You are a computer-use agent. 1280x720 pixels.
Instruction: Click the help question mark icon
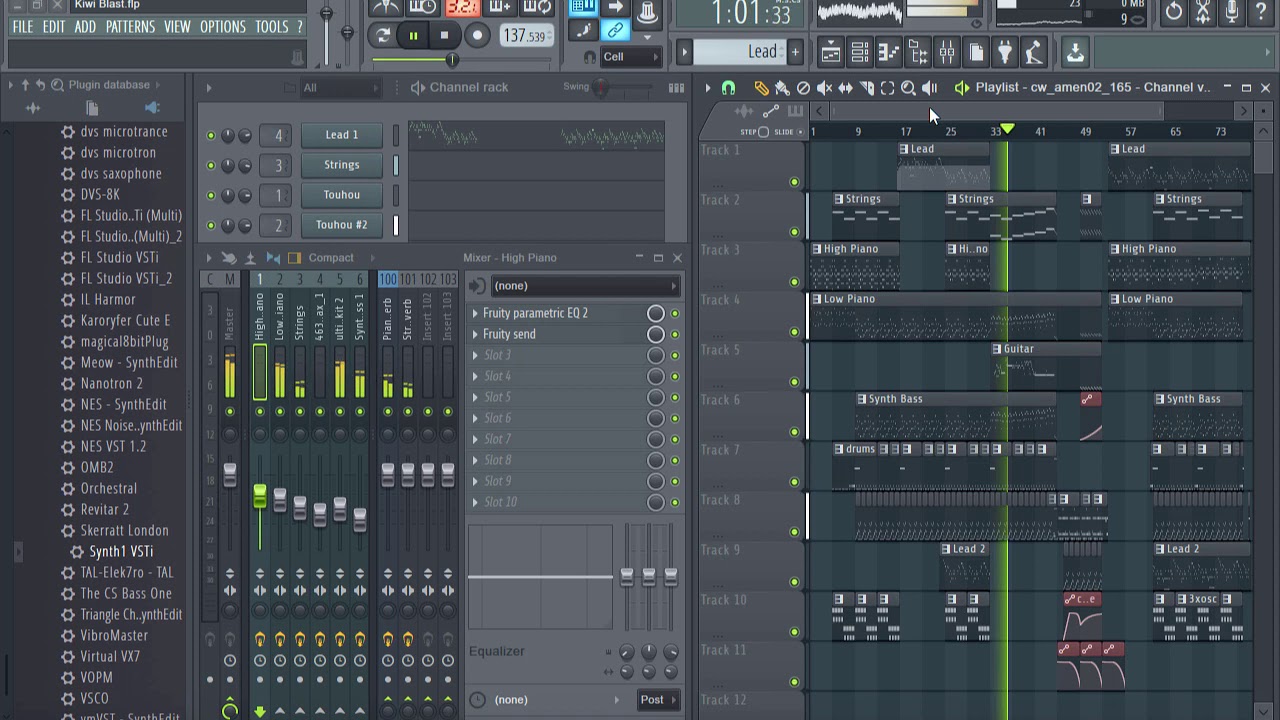(1261, 12)
